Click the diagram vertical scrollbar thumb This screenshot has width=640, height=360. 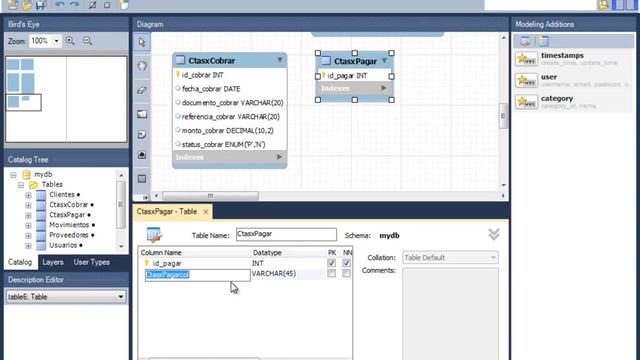click(x=503, y=116)
